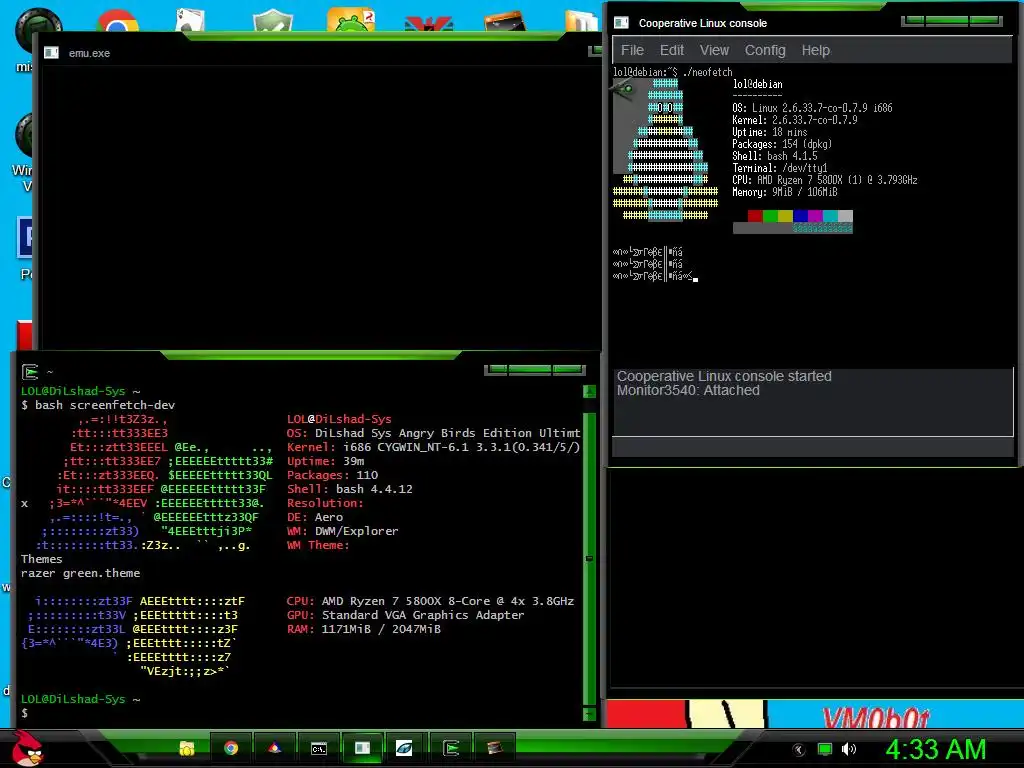Click 'OS: Linux 2.6.33.7-co-0.7.9 i686' line

pos(812,108)
